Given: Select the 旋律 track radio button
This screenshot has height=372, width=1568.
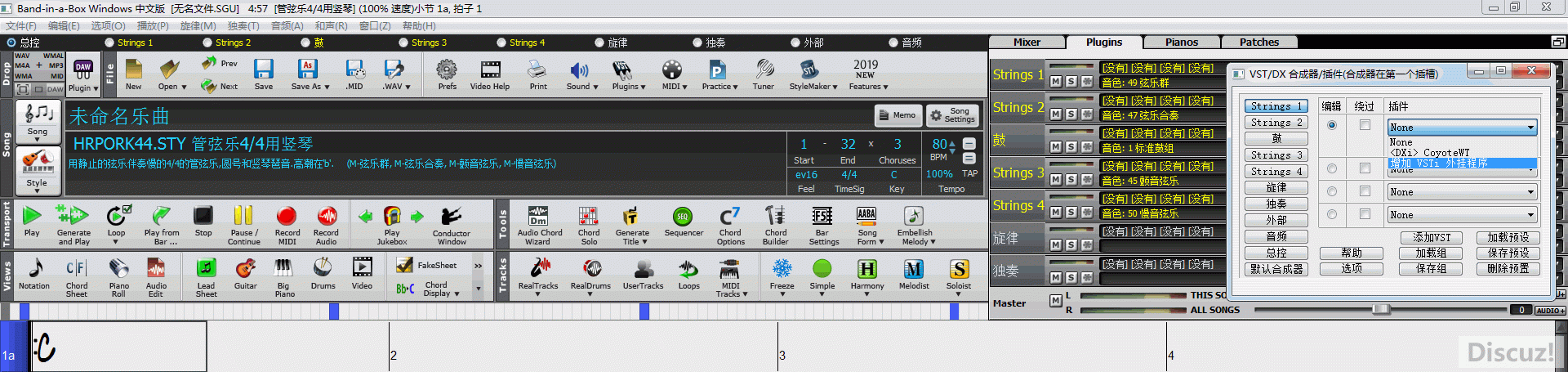Looking at the screenshot, I should (599, 43).
